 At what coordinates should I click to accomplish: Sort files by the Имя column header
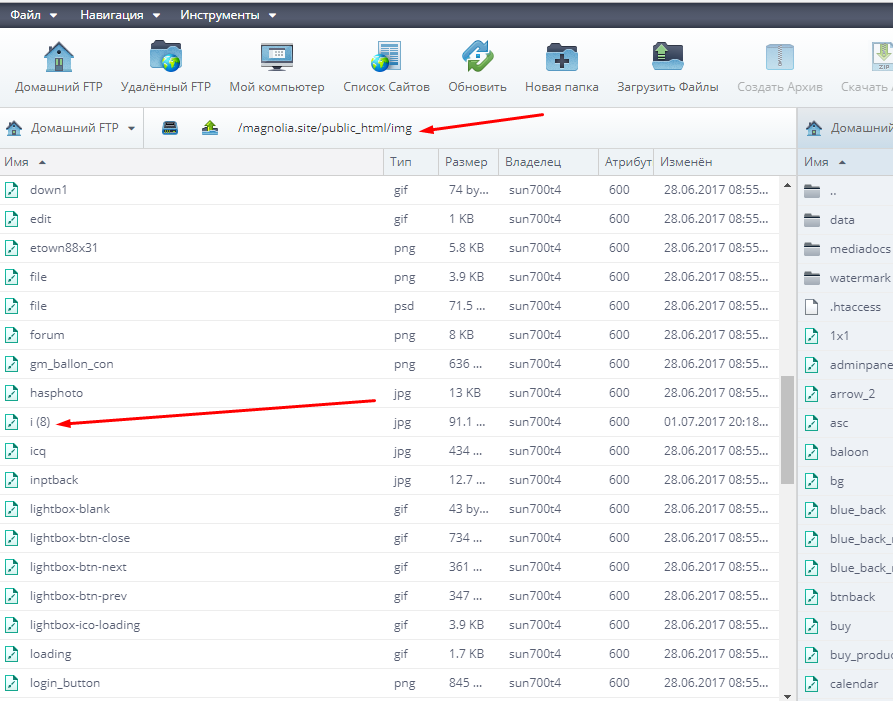[x=16, y=161]
